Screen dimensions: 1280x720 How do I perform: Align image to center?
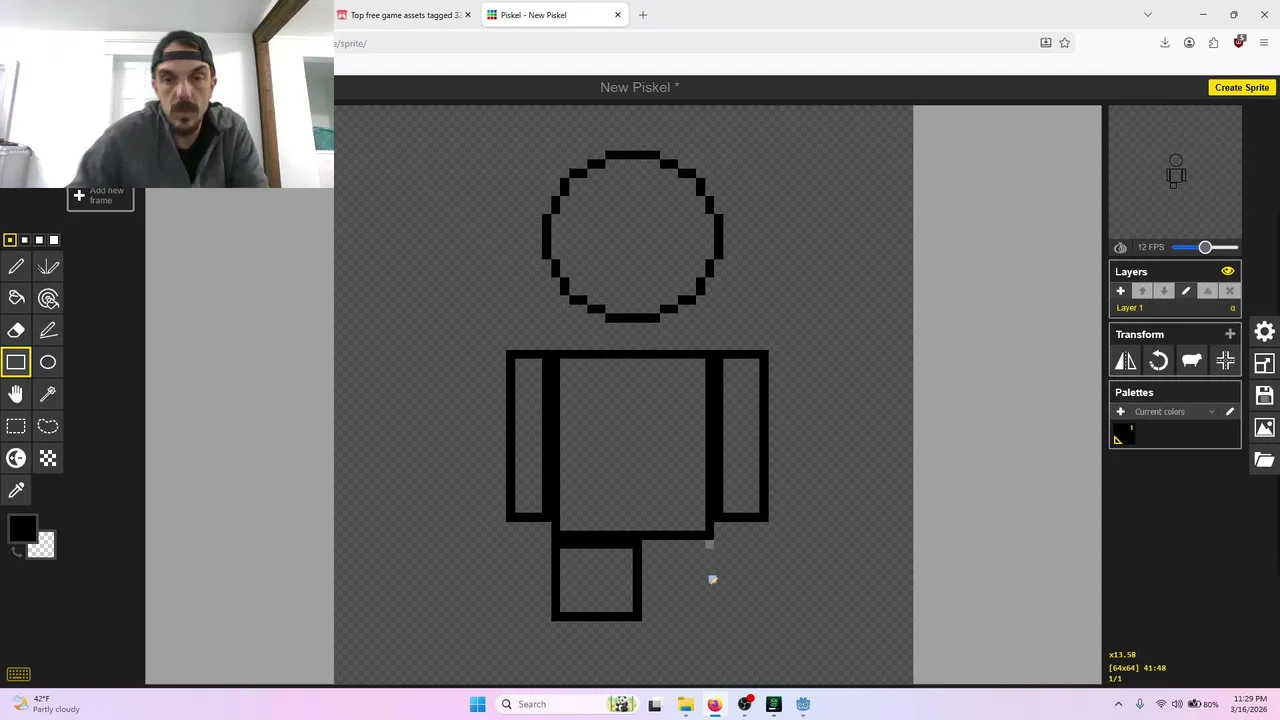(1225, 361)
